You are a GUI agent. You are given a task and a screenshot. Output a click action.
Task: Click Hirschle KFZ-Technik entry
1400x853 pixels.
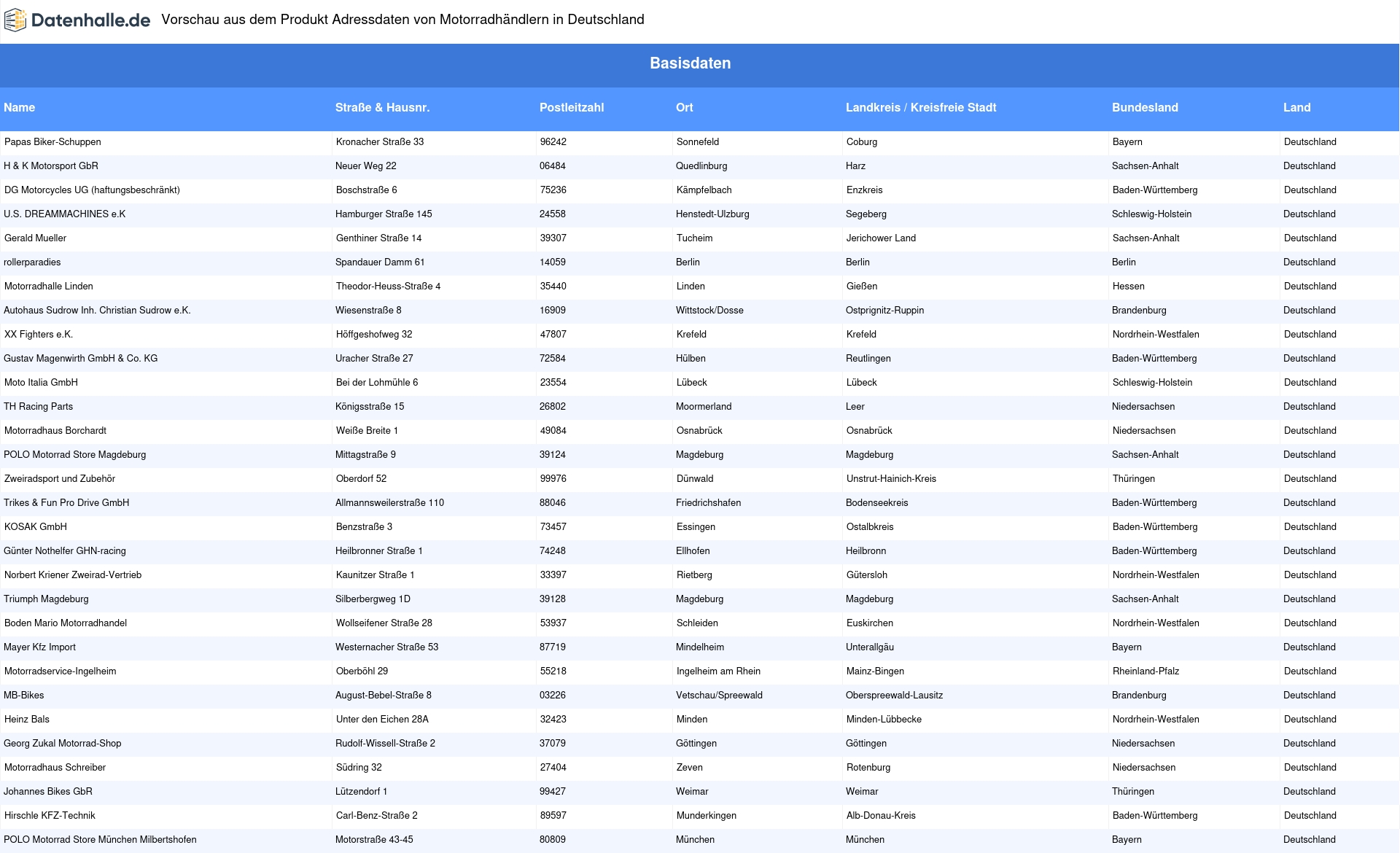pyautogui.click(x=50, y=816)
